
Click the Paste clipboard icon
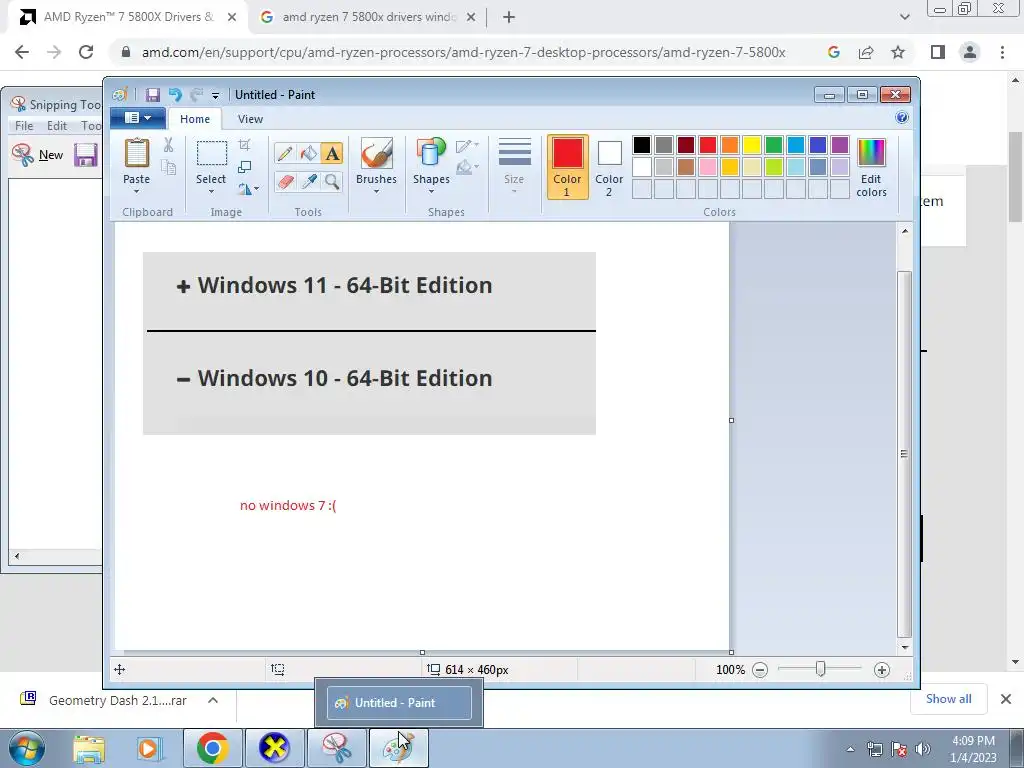pos(136,153)
